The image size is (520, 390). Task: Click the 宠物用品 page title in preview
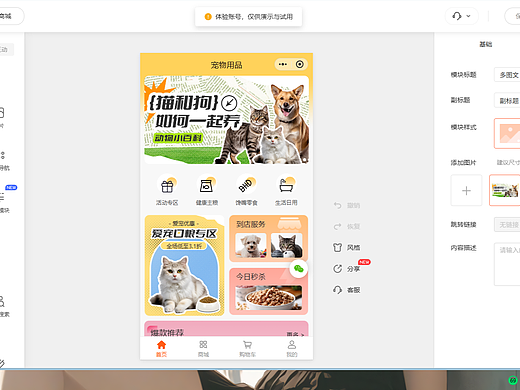pyautogui.click(x=226, y=65)
